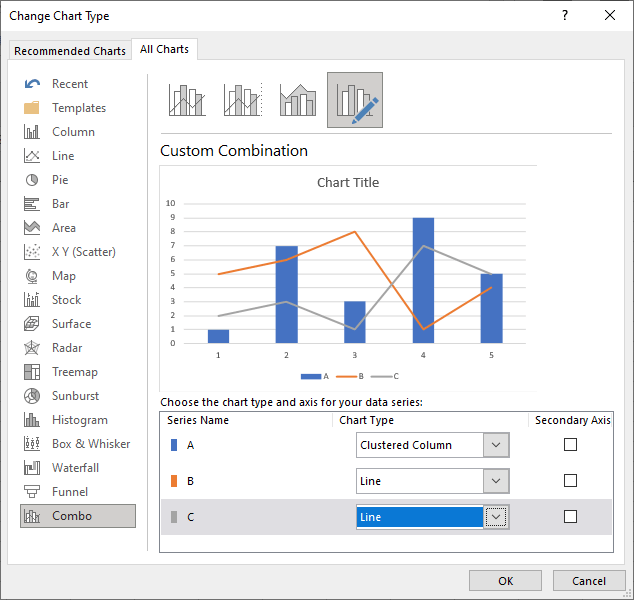
Task: Select the Recent charts icon
Action: coord(32,84)
